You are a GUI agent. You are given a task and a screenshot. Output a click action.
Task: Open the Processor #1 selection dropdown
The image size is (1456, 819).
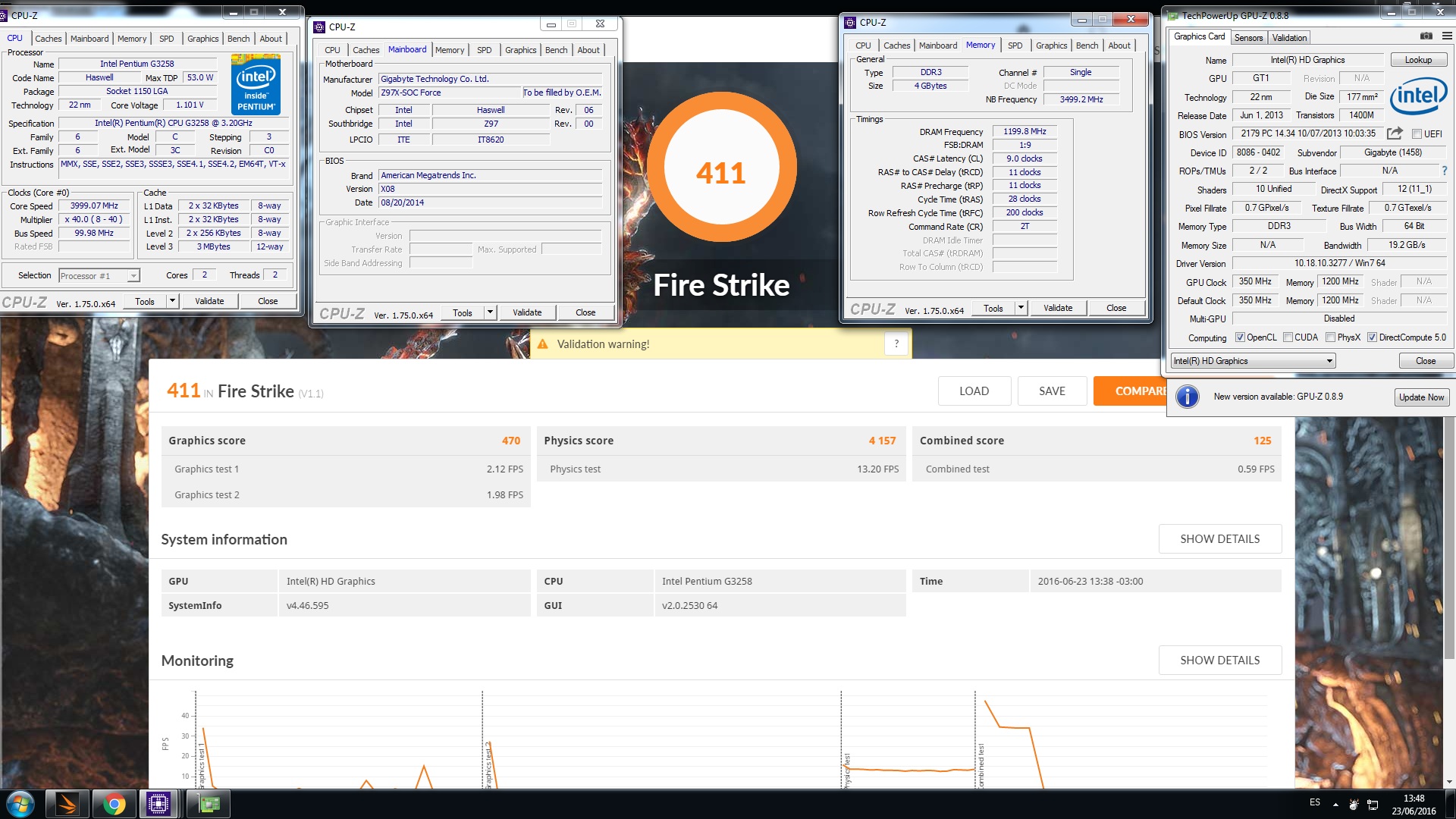[99, 276]
